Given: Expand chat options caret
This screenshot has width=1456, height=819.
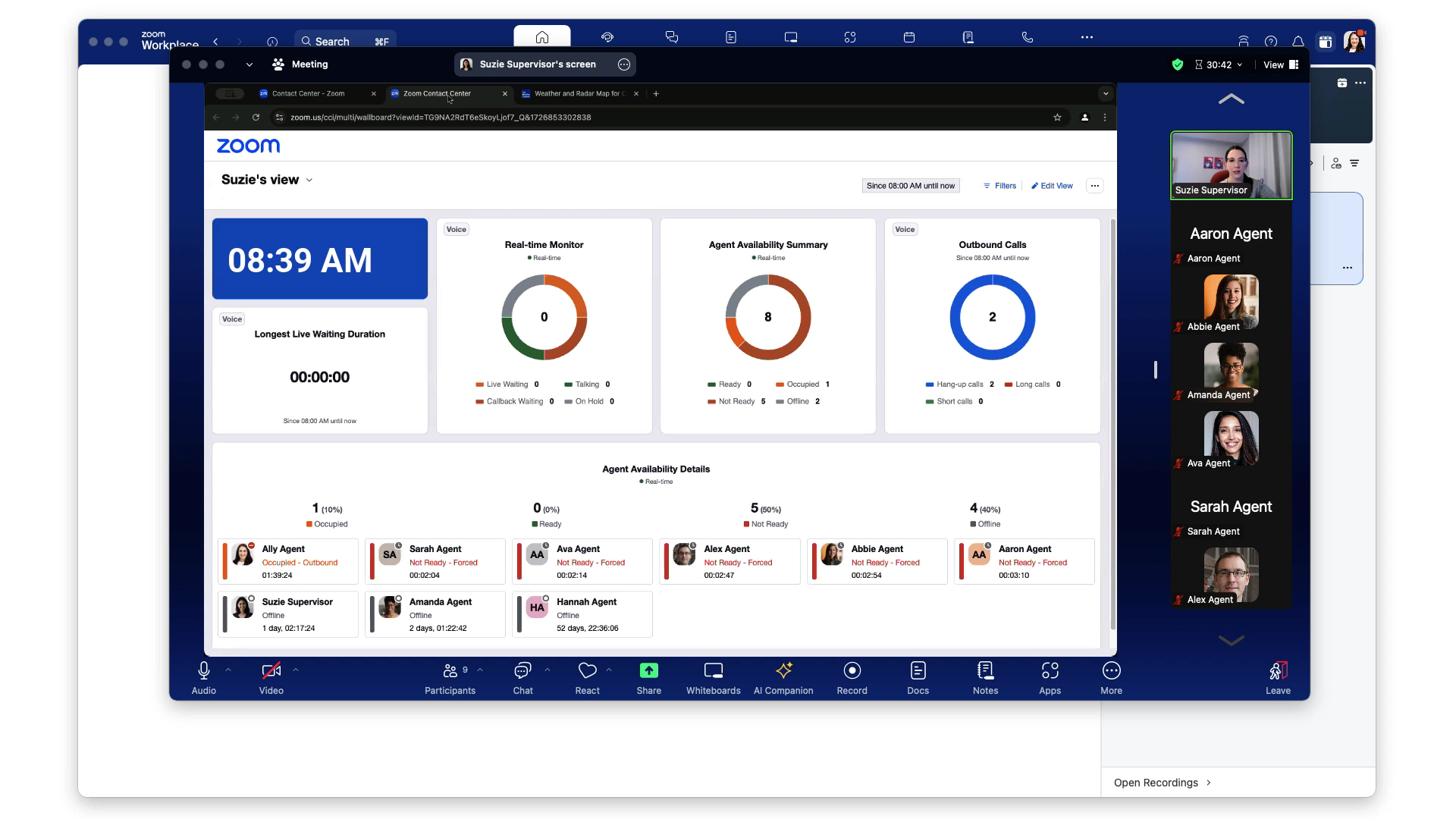Looking at the screenshot, I should tap(548, 670).
